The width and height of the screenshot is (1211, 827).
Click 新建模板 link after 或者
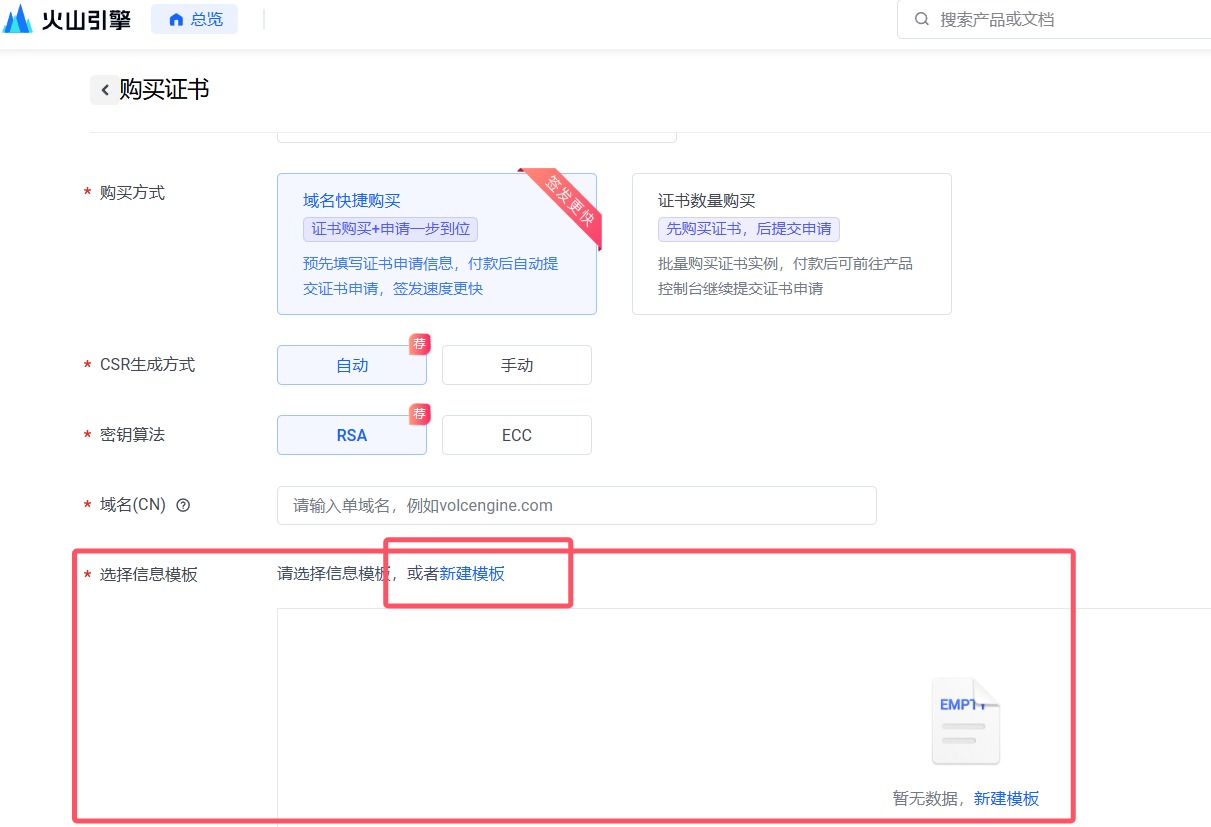pyautogui.click(x=472, y=574)
